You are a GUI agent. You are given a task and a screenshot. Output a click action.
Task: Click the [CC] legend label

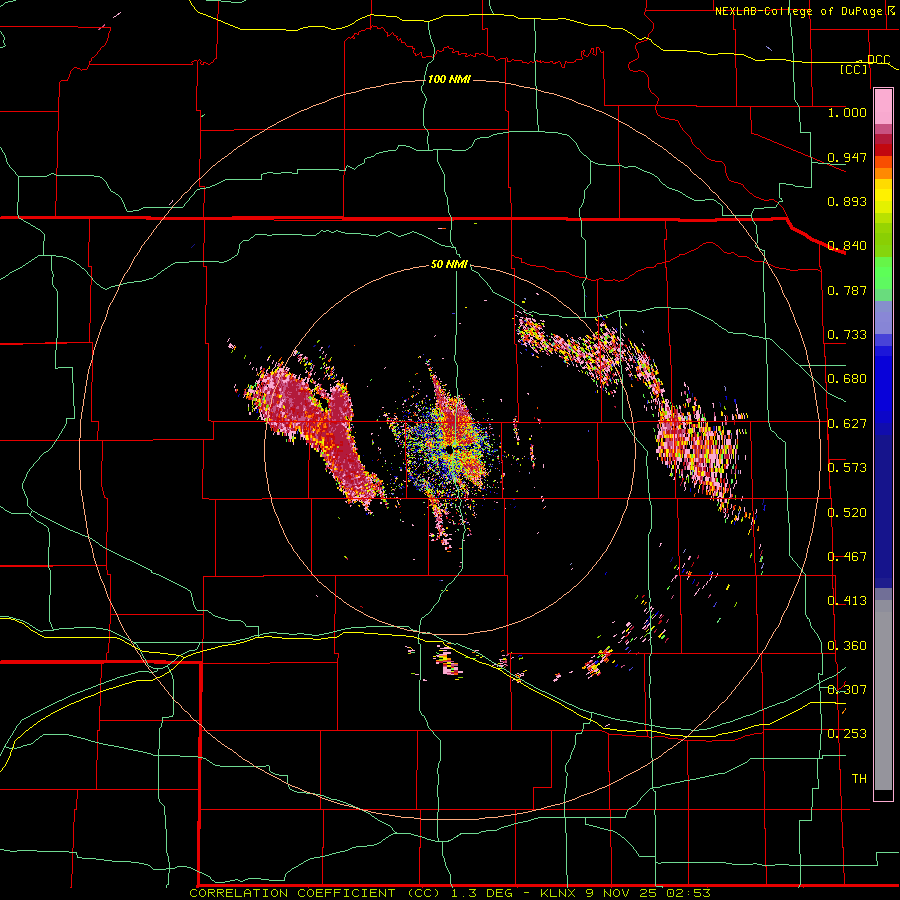(x=854, y=69)
